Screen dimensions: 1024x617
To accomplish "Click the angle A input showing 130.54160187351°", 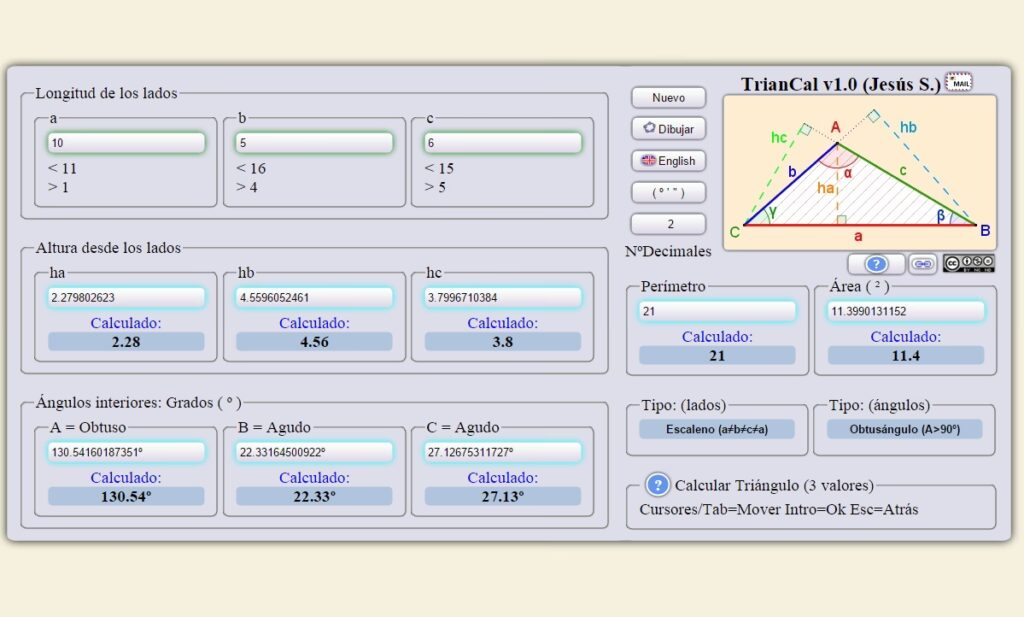I will pos(126,452).
